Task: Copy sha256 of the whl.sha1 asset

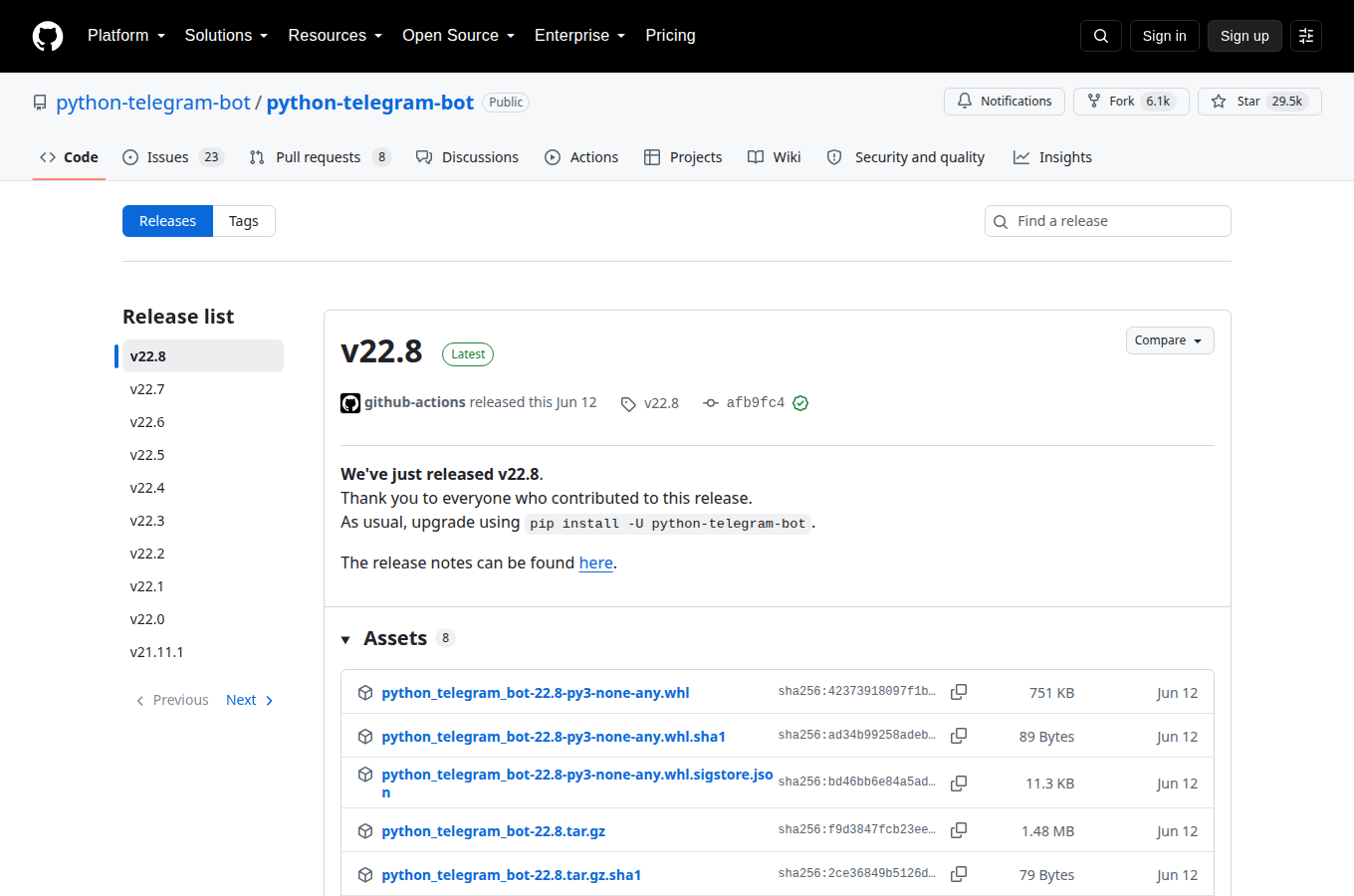Action: (959, 736)
